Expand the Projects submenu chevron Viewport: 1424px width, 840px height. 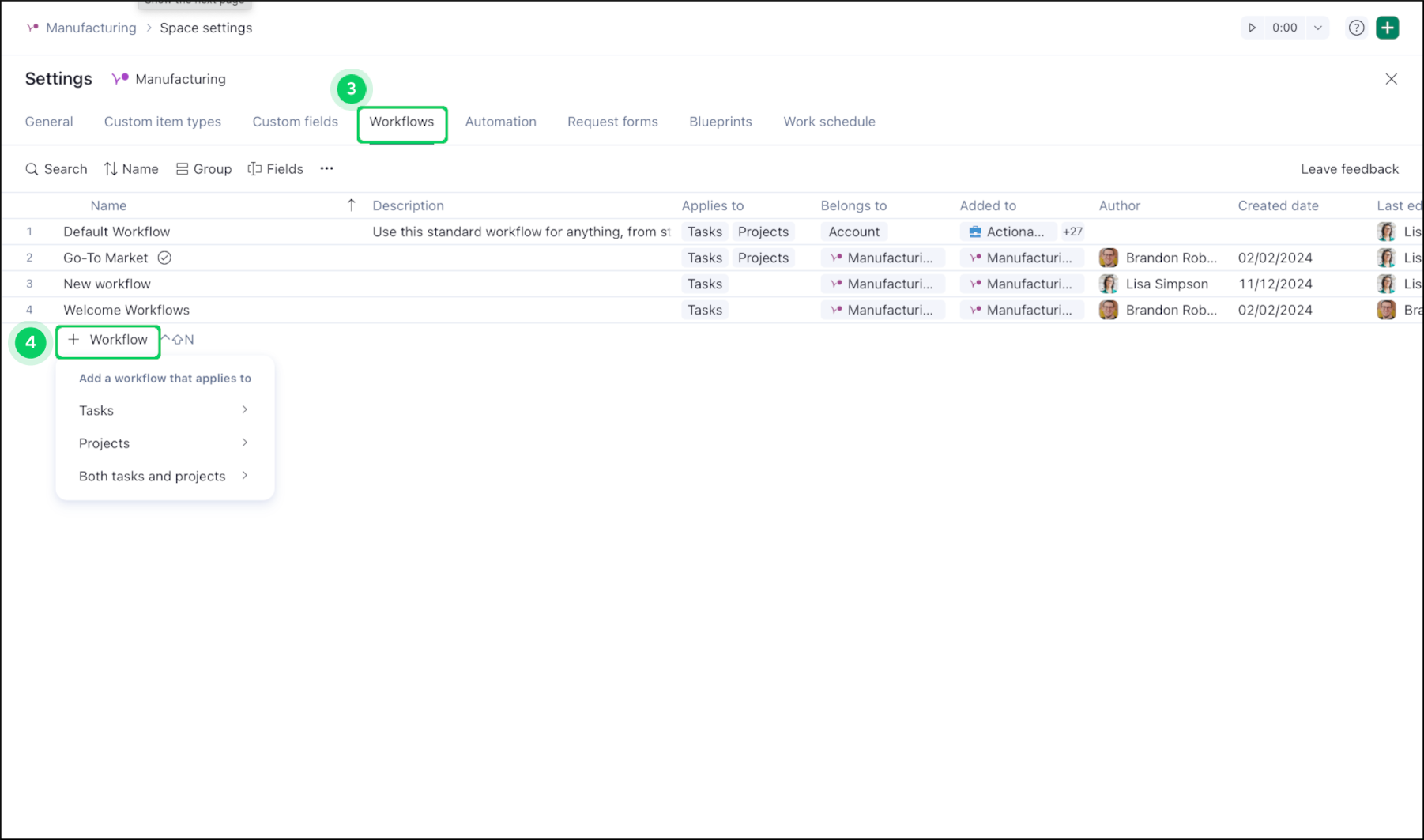click(245, 443)
